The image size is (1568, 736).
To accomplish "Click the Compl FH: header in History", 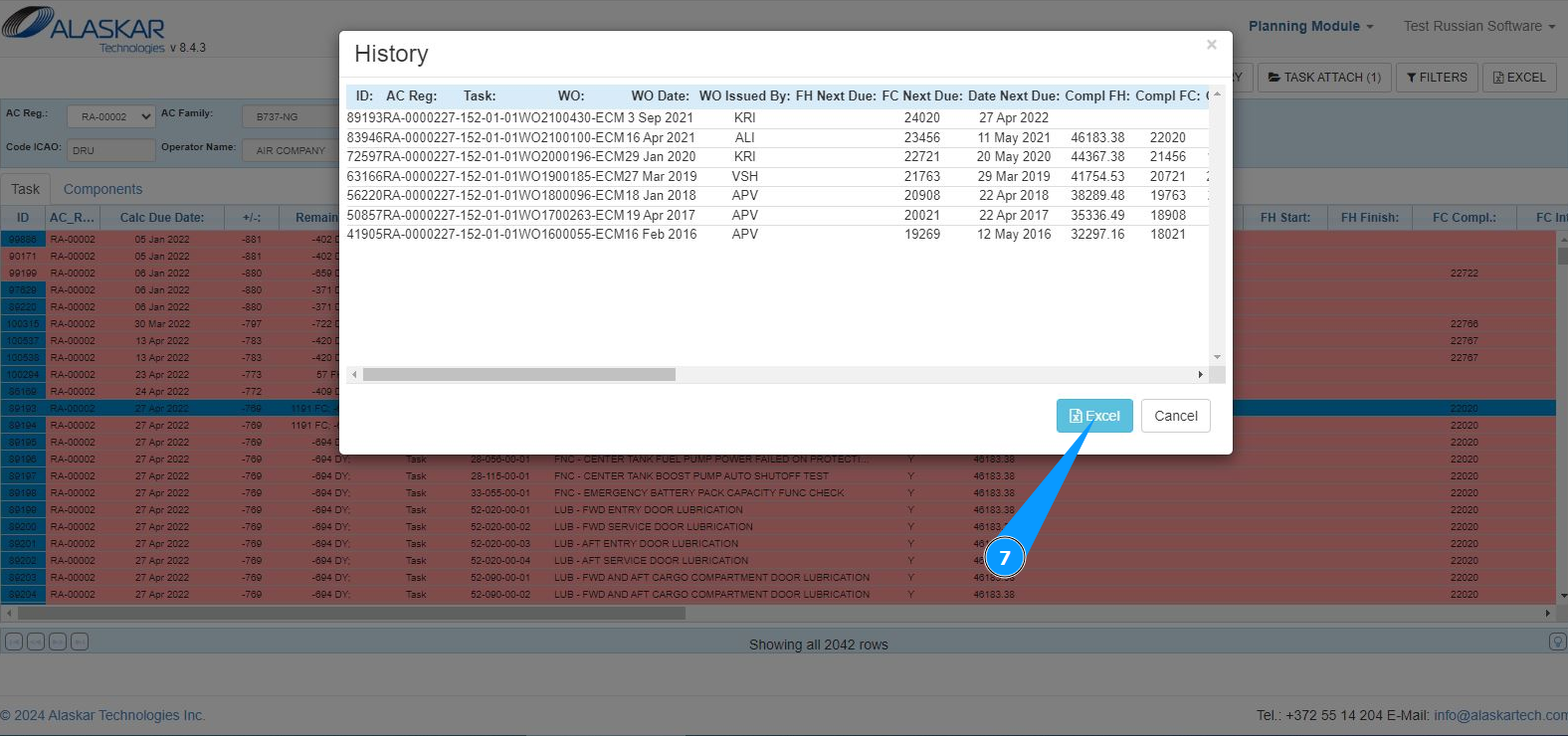I will tap(1097, 96).
